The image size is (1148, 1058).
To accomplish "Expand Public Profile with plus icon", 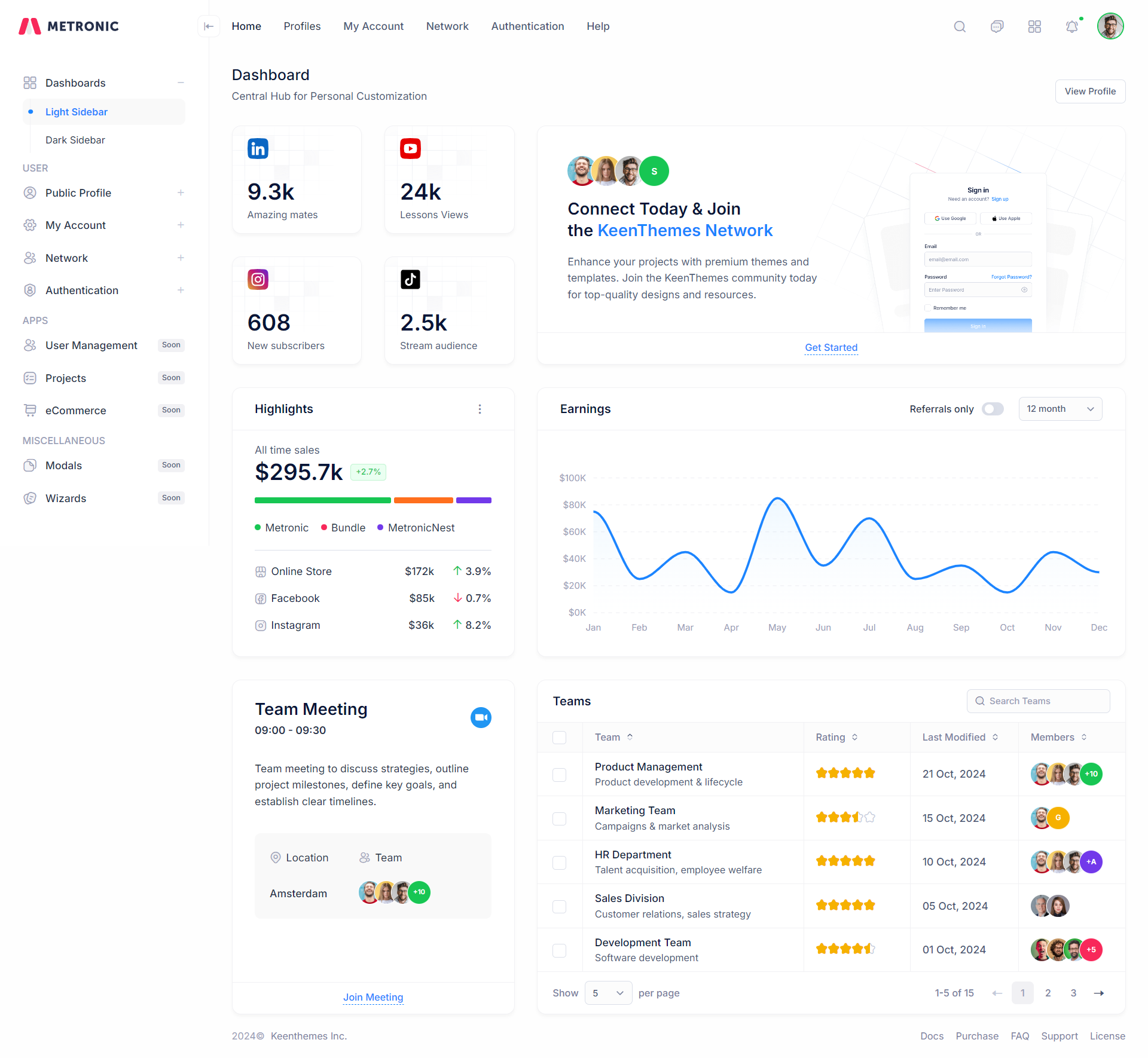I will click(x=181, y=192).
